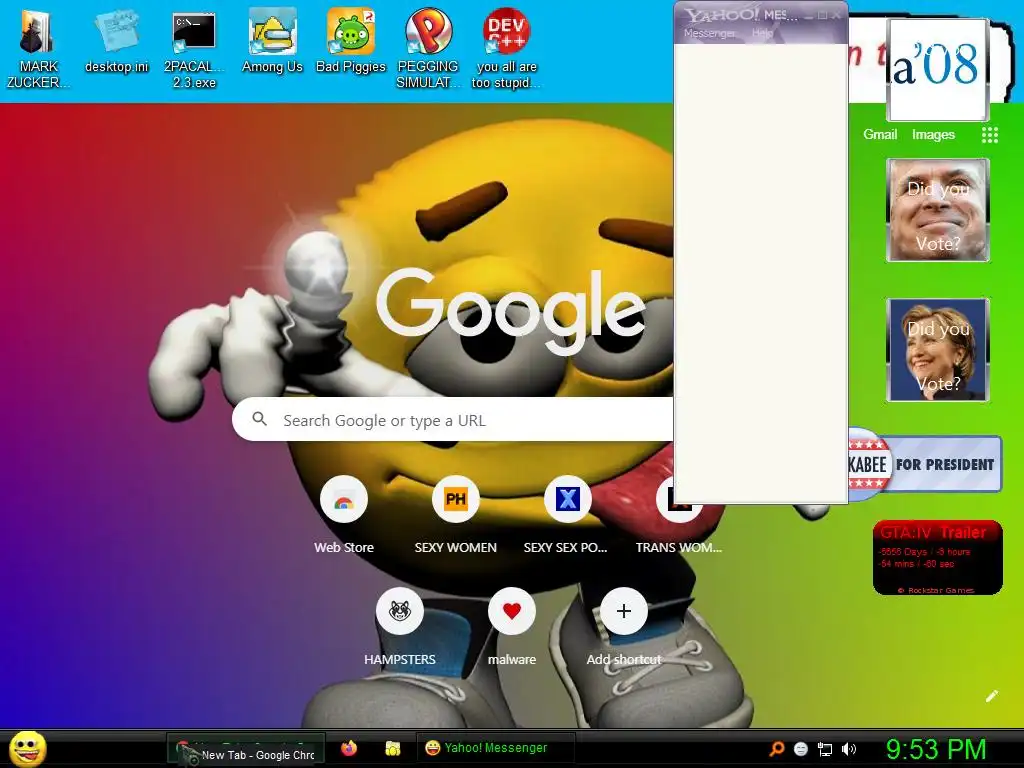Open the Messenger menu in Yahoo! Messenger
The width and height of the screenshot is (1024, 768).
709,33
